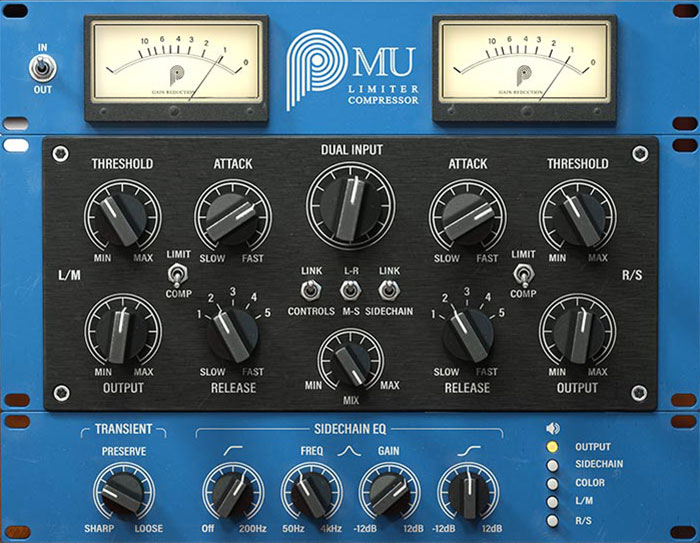Select the COLOR monitor radio button

coord(552,484)
